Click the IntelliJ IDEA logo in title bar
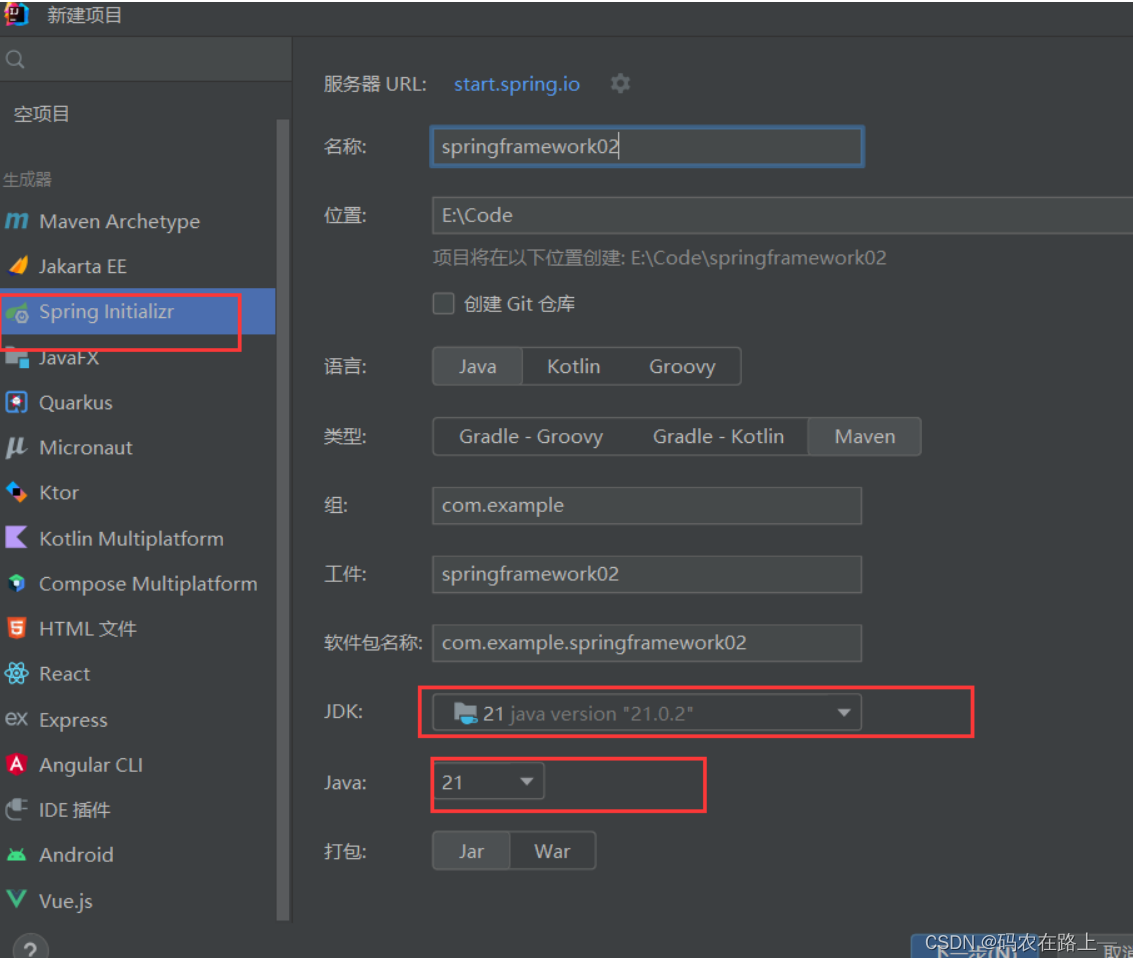Image resolution: width=1133 pixels, height=962 pixels. pyautogui.click(x=16, y=14)
